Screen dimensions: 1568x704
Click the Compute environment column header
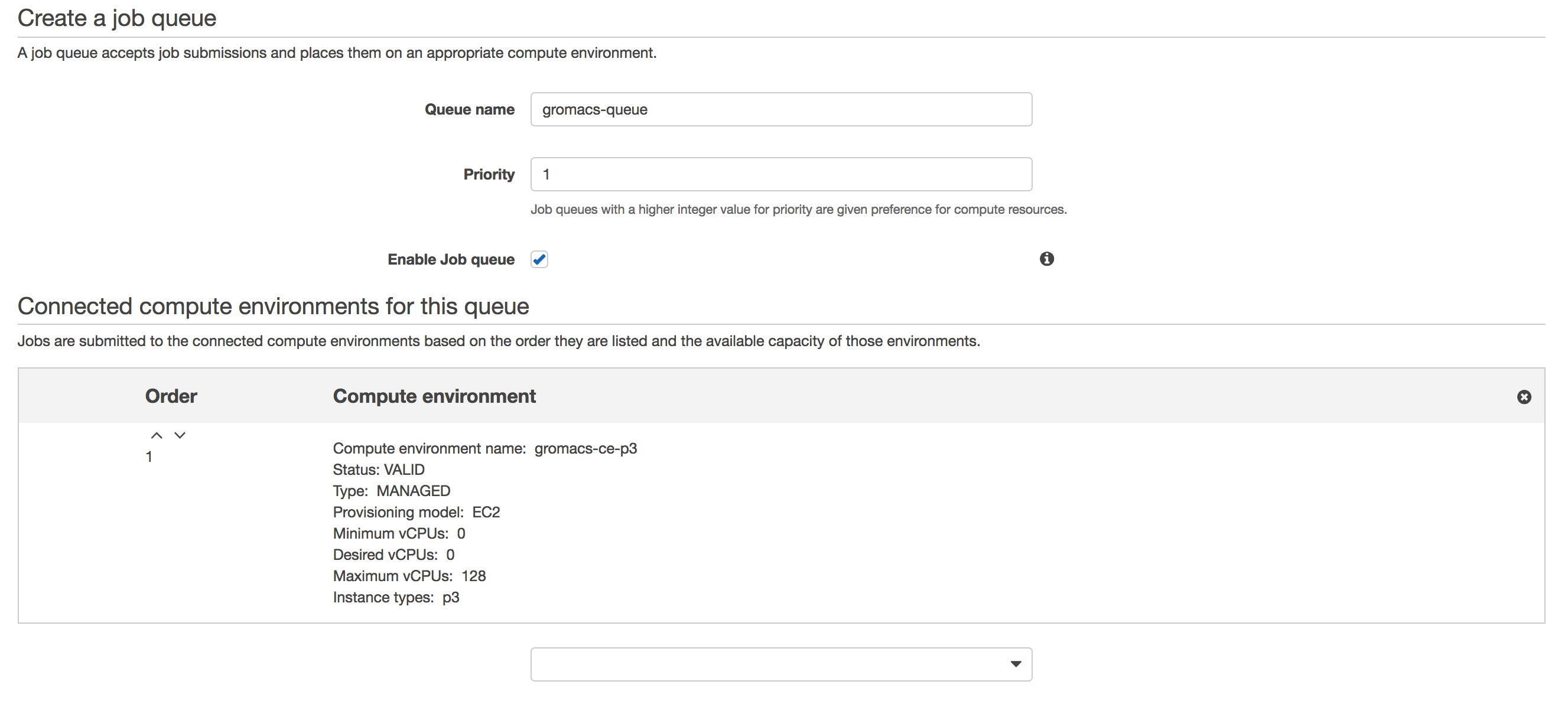click(434, 397)
